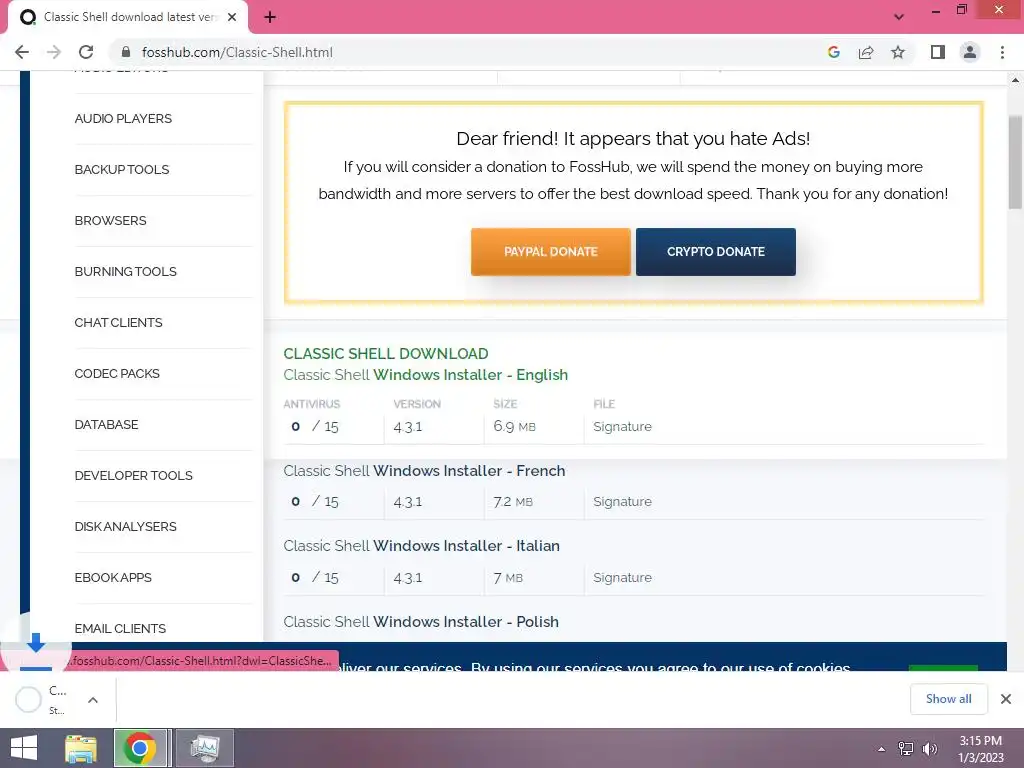
Task: Click the volume speaker icon
Action: point(929,749)
